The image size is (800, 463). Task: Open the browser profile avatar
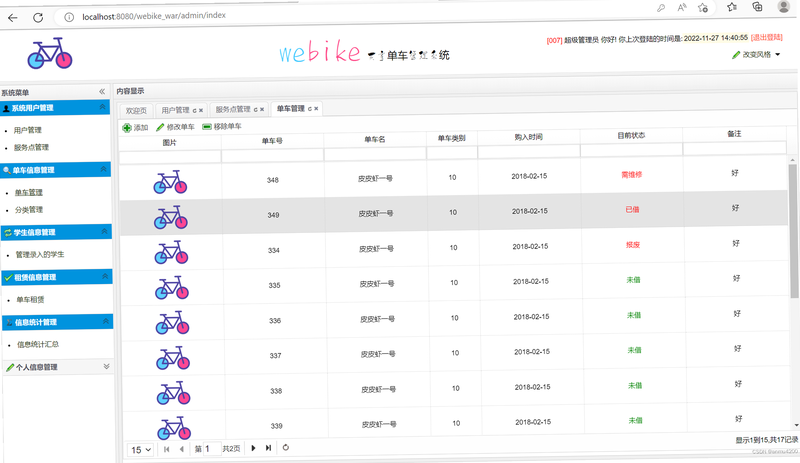click(784, 6)
